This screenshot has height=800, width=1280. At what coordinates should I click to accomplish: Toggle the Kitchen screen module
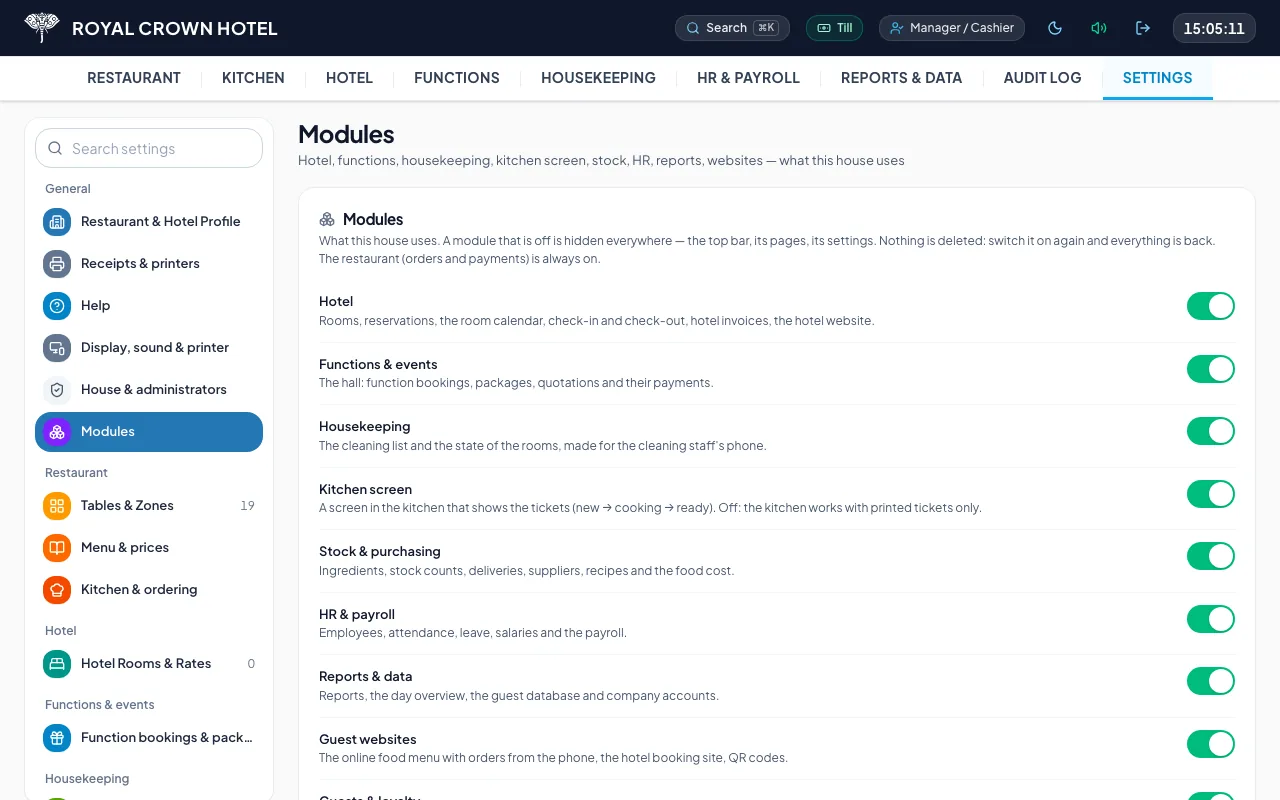(1211, 494)
